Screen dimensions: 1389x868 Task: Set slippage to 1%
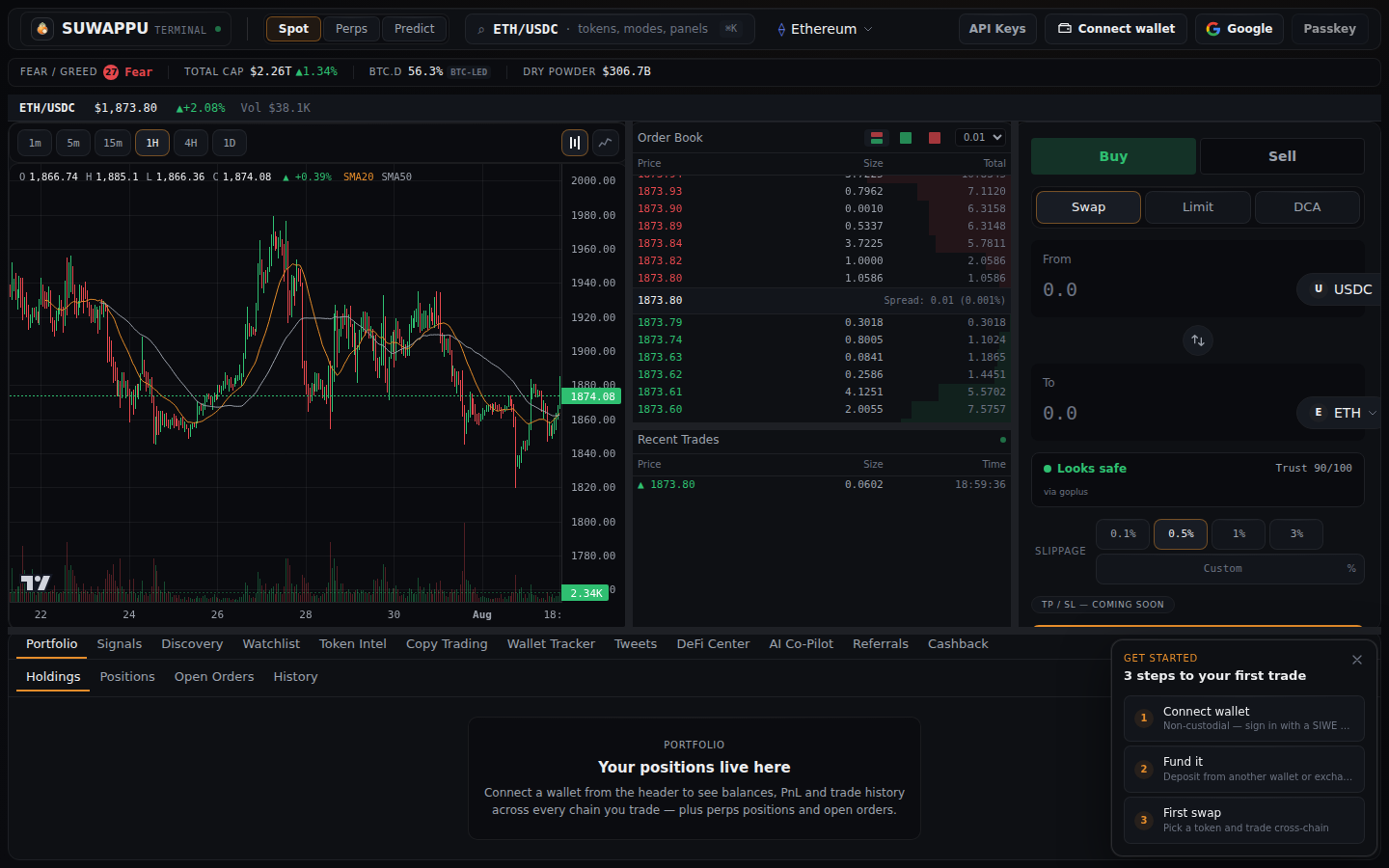pos(1239,534)
